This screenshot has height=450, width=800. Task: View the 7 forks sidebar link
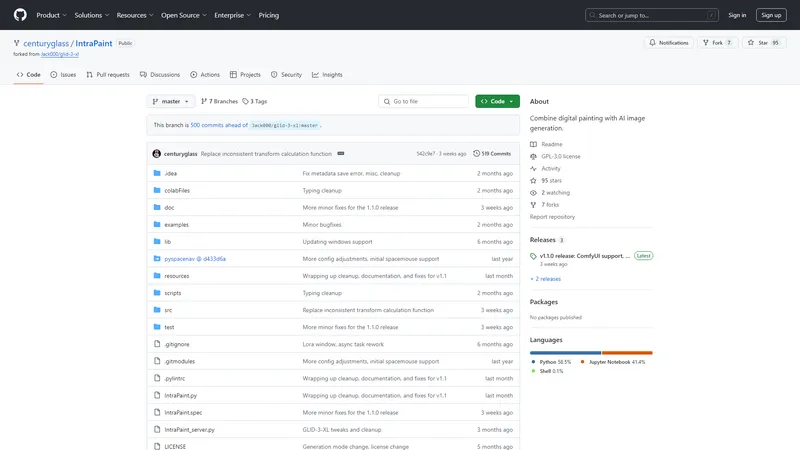(x=544, y=205)
